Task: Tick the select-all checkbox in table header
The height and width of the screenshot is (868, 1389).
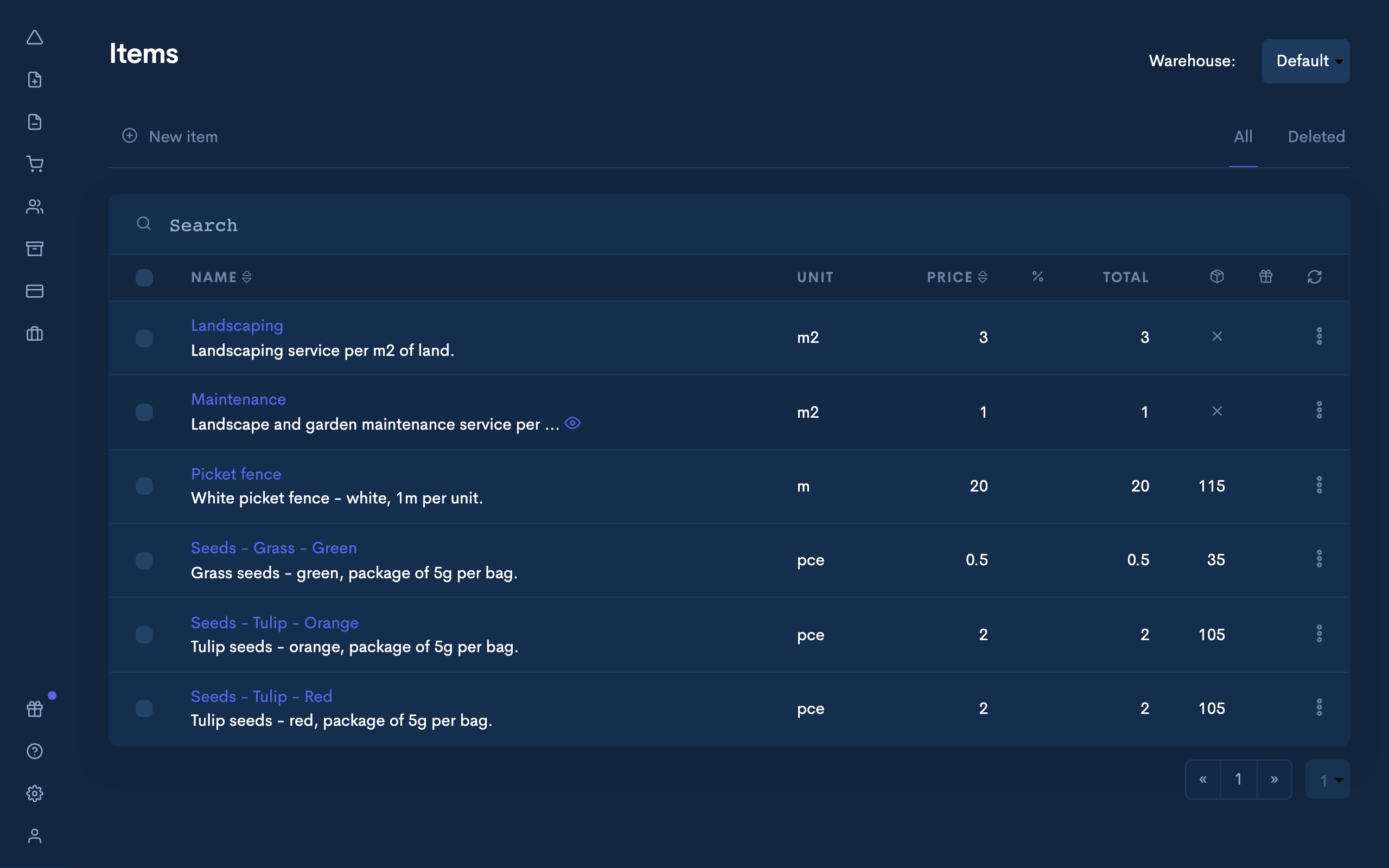Action: coord(144,278)
